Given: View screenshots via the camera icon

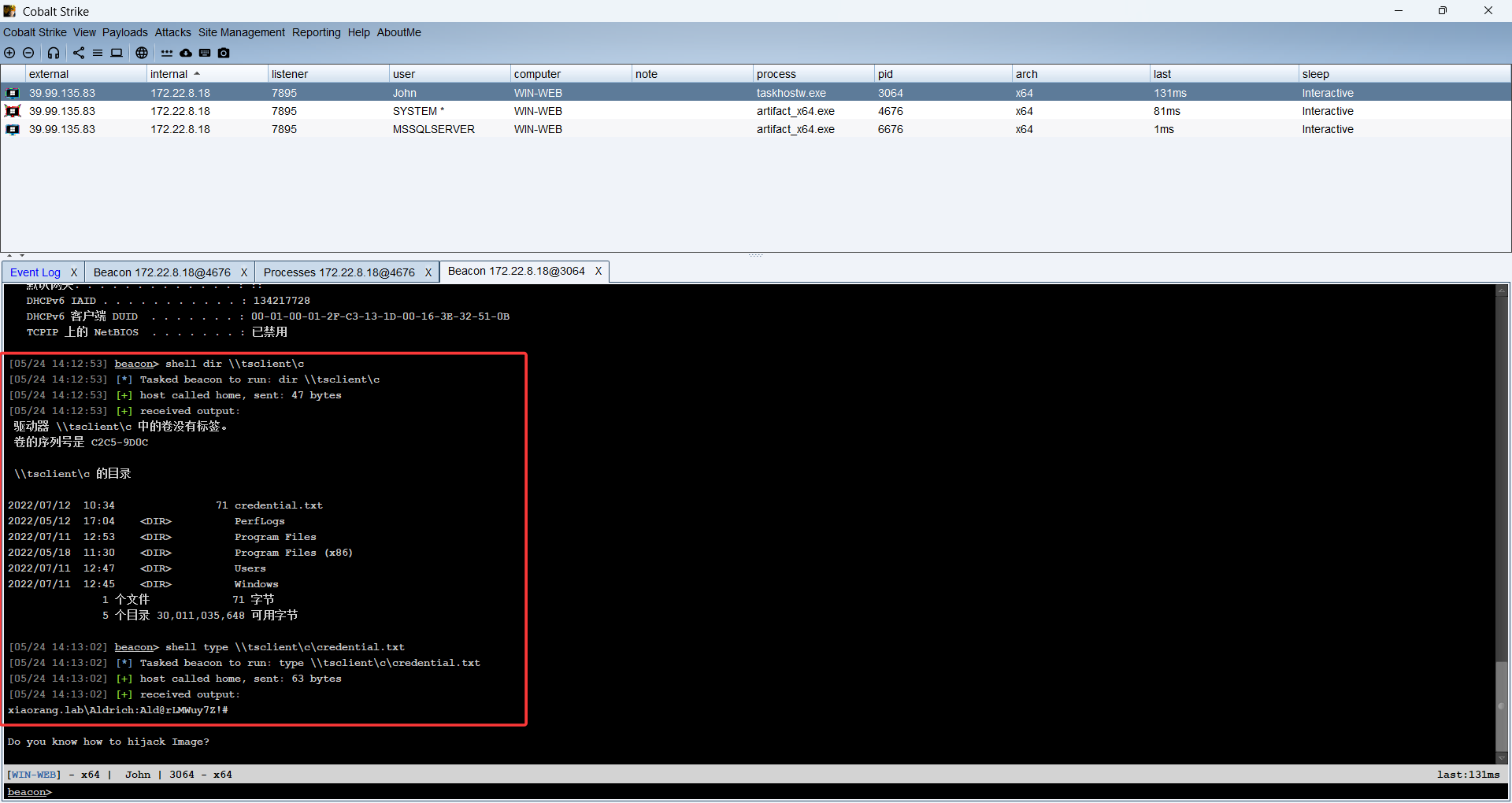Looking at the screenshot, I should coord(224,53).
